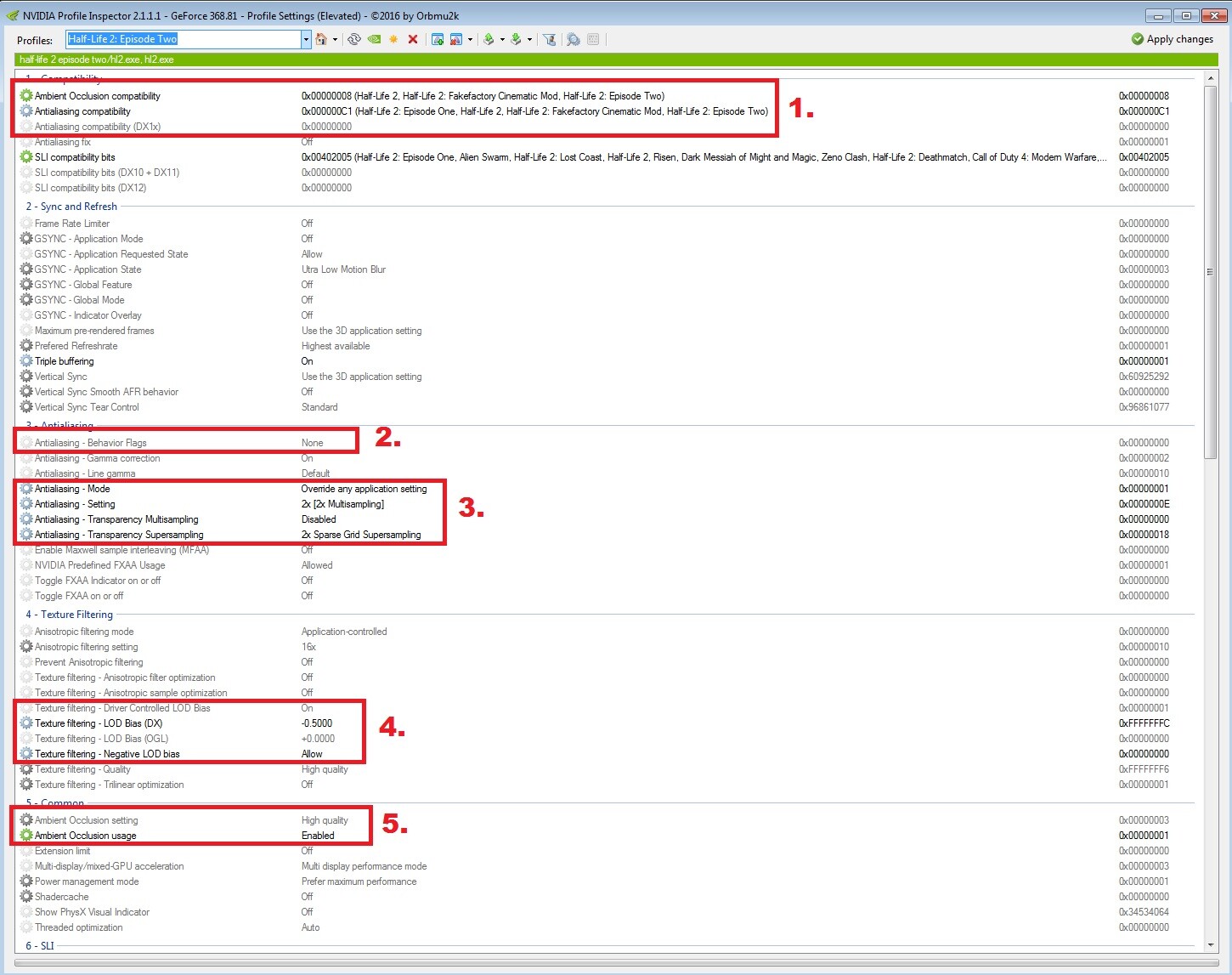Click Apply changes button
The width and height of the screenshot is (1232, 975).
1173,39
